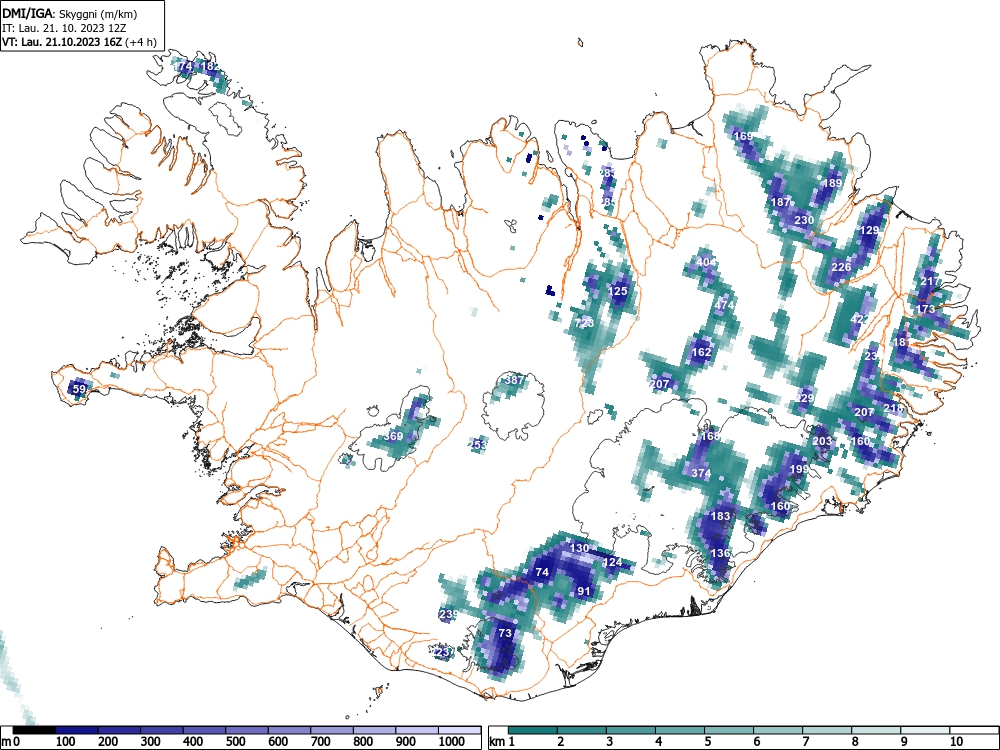
Task: Click the '203' visibility value on the map
Action: [822, 441]
